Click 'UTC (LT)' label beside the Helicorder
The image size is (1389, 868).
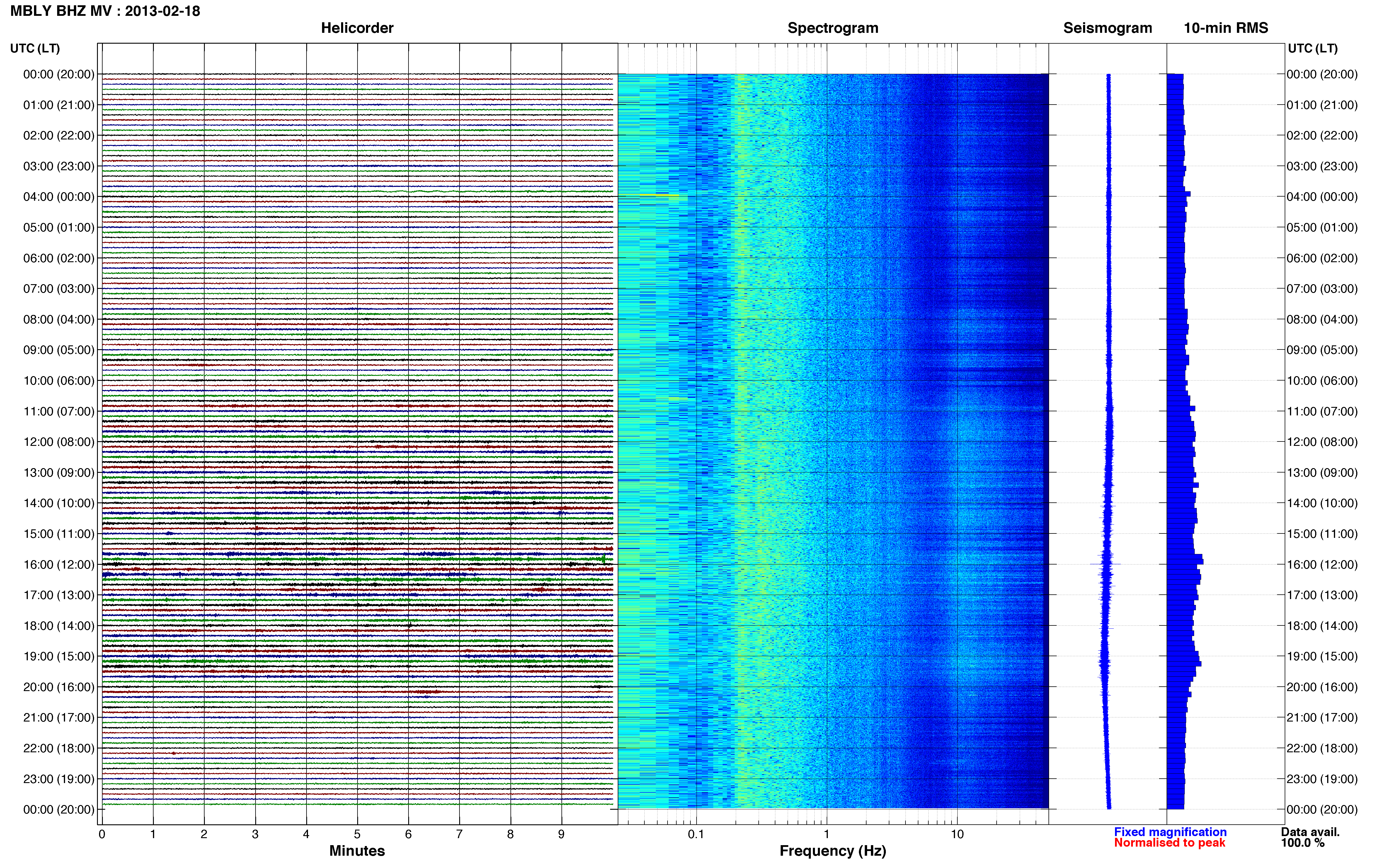(x=35, y=49)
